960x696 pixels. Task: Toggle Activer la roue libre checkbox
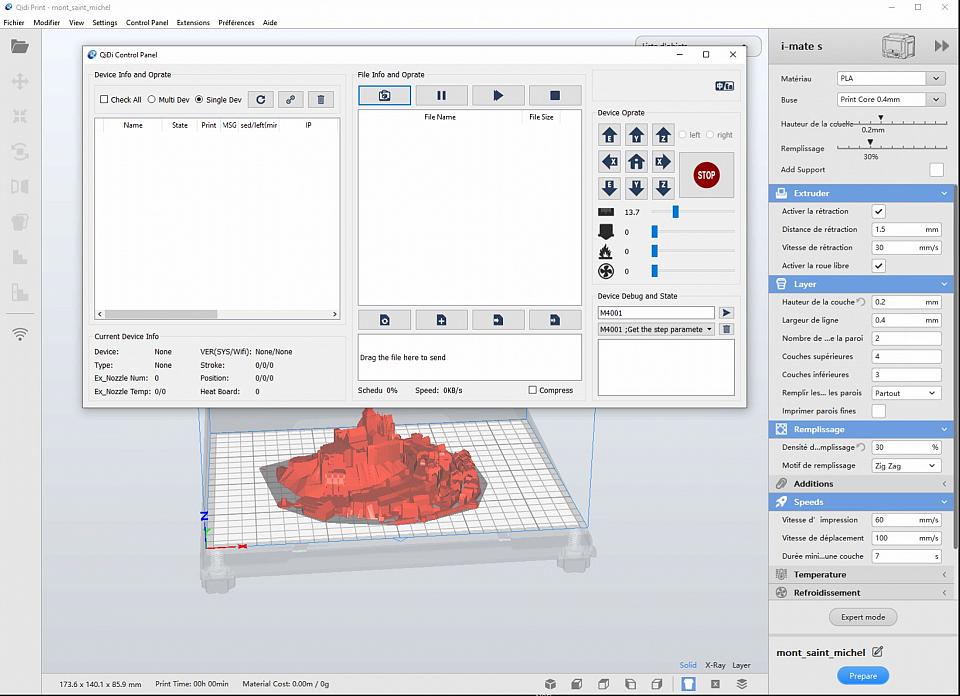click(879, 266)
